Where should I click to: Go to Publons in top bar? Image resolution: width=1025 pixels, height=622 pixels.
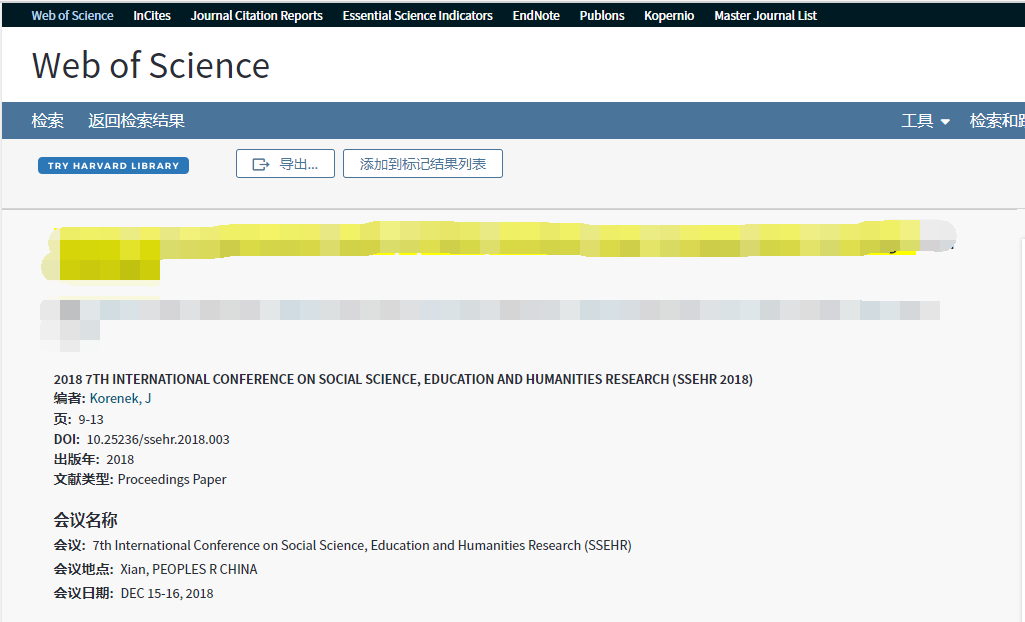(602, 16)
